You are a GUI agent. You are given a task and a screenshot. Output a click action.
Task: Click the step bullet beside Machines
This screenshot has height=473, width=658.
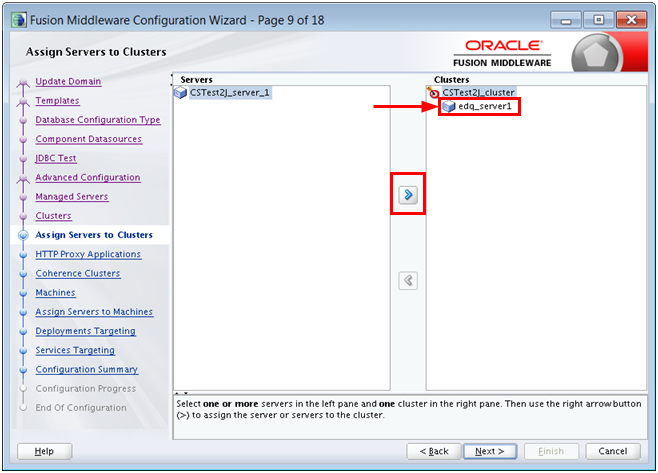[x=23, y=293]
